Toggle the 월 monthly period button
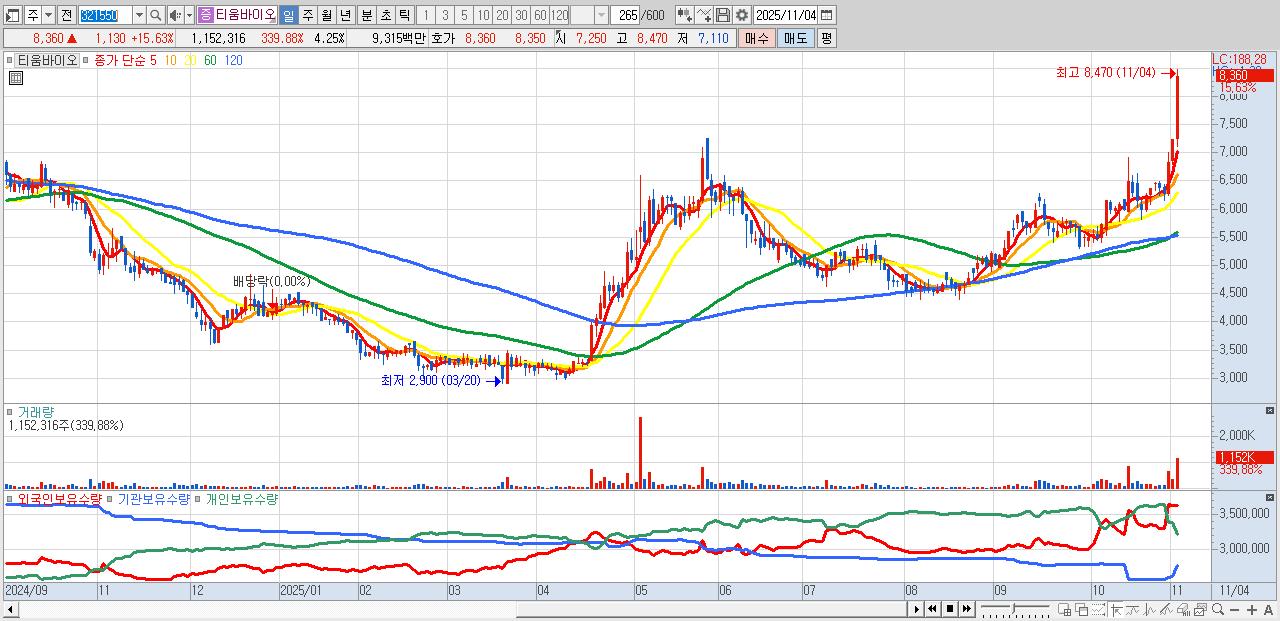Screen dimensions: 1280x621 point(326,15)
